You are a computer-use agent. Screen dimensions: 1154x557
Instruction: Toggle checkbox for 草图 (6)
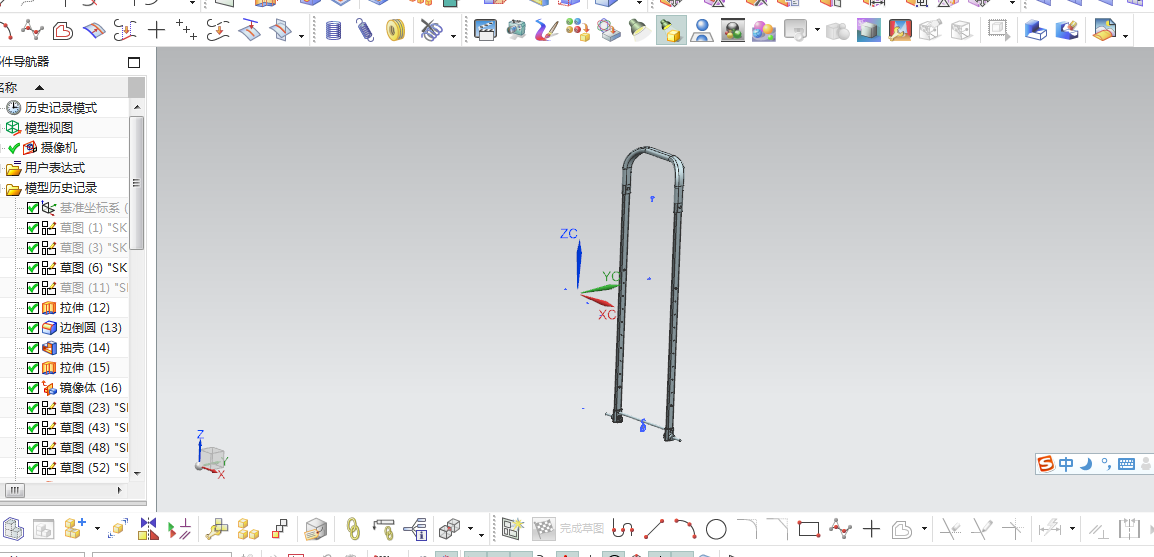pyautogui.click(x=32, y=268)
